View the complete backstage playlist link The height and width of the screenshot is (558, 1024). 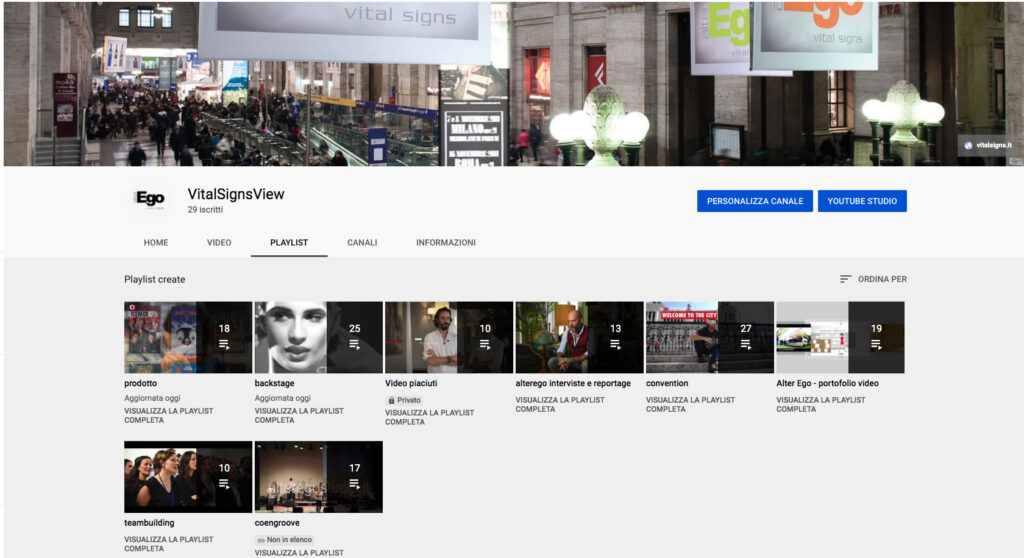(299, 416)
